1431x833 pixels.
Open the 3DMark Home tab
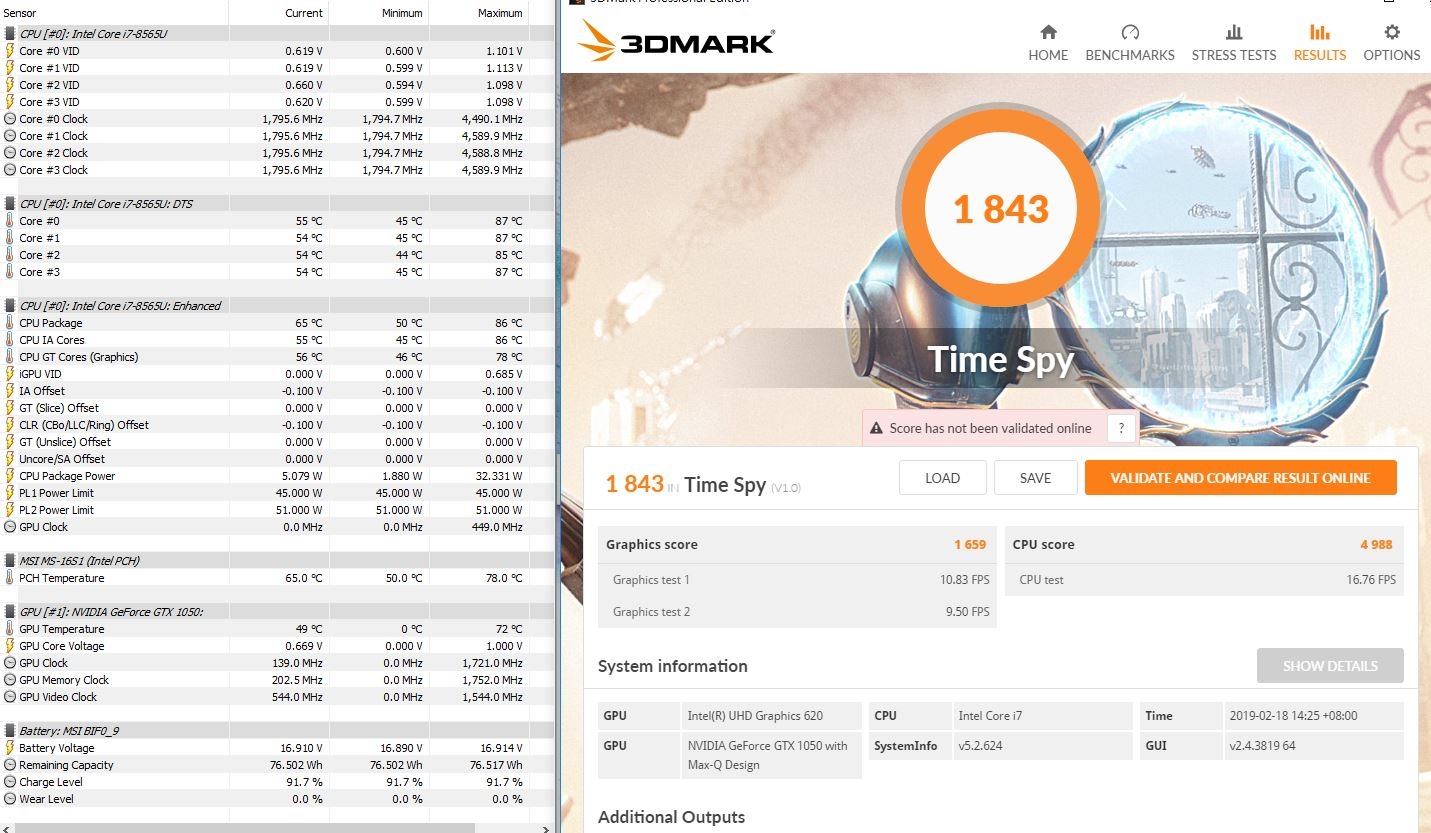coord(1048,43)
